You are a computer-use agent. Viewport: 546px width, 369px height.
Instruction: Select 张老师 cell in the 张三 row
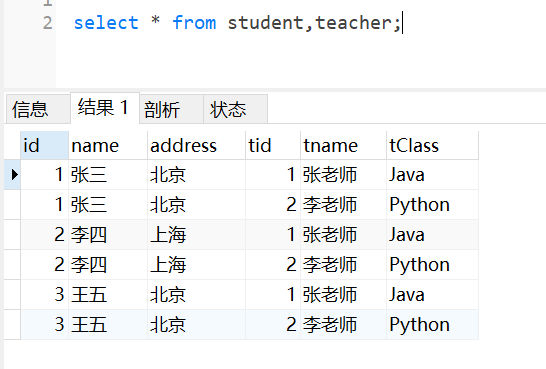click(x=343, y=175)
